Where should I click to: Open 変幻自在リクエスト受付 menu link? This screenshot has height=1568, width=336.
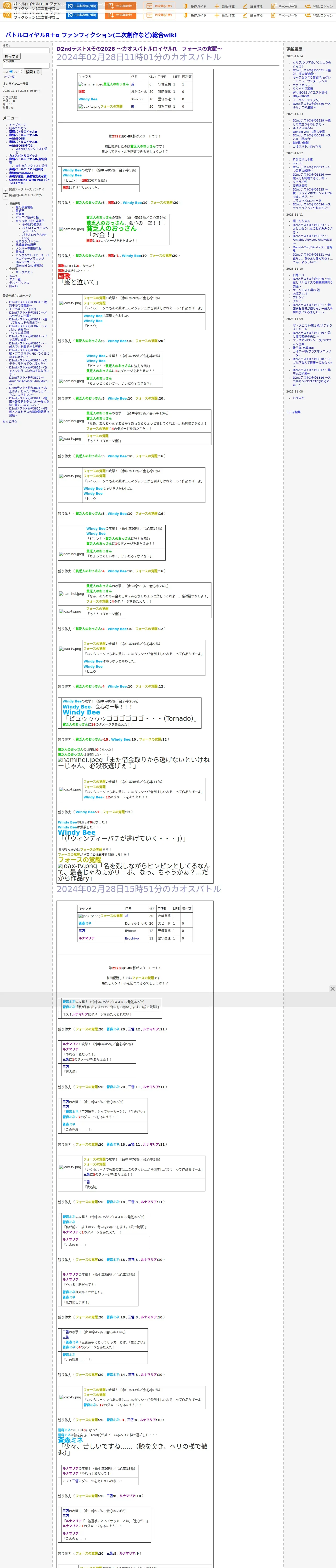coord(31,166)
